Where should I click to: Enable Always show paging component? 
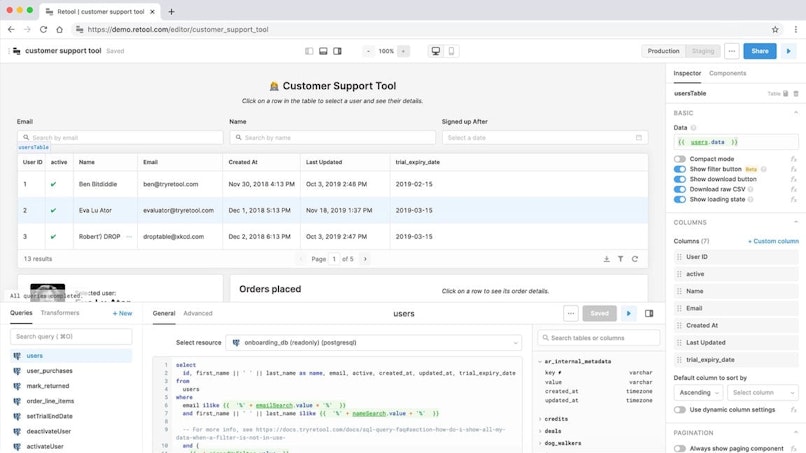tap(680, 448)
